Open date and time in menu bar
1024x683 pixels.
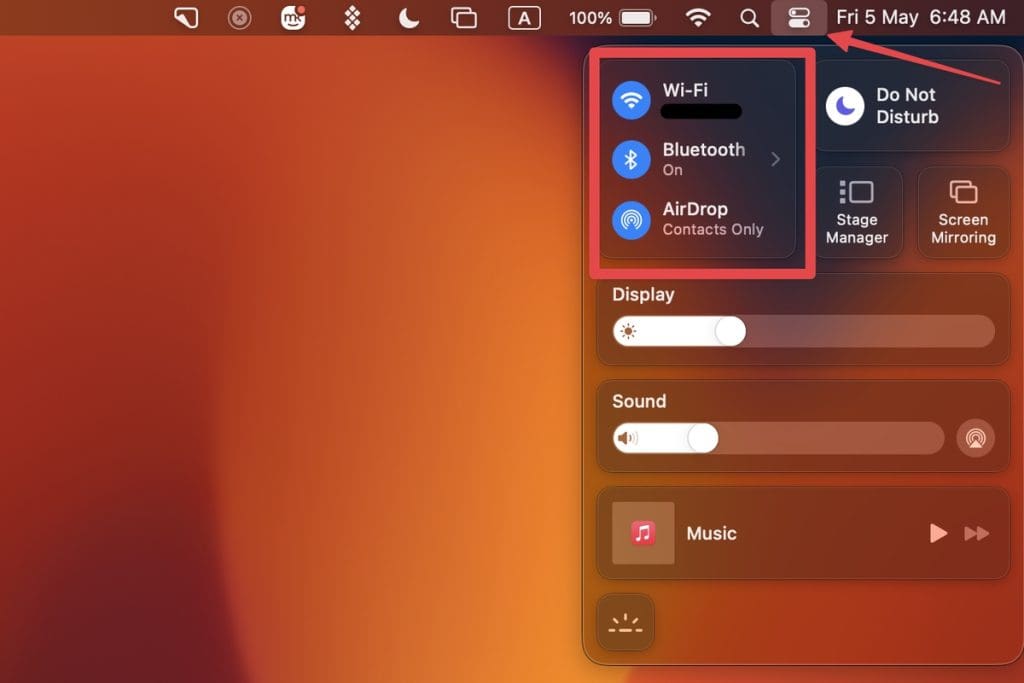(920, 17)
